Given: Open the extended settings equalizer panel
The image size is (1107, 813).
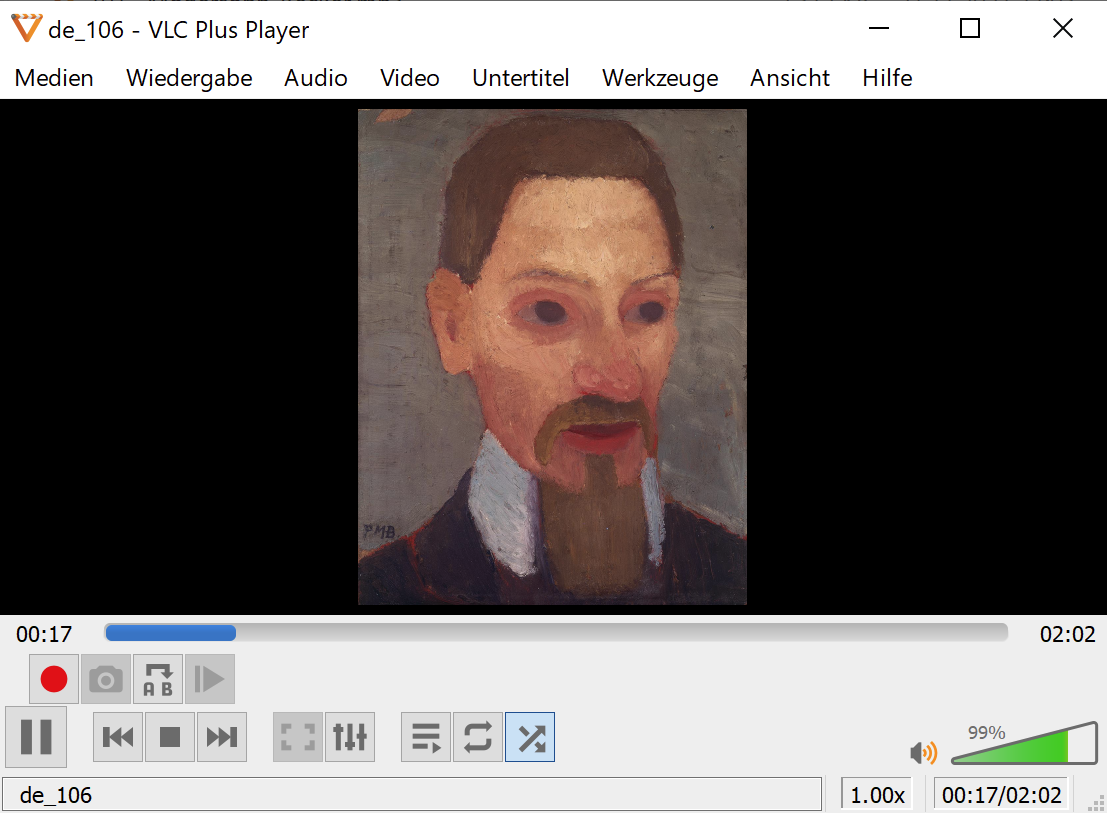Looking at the screenshot, I should click(x=350, y=738).
